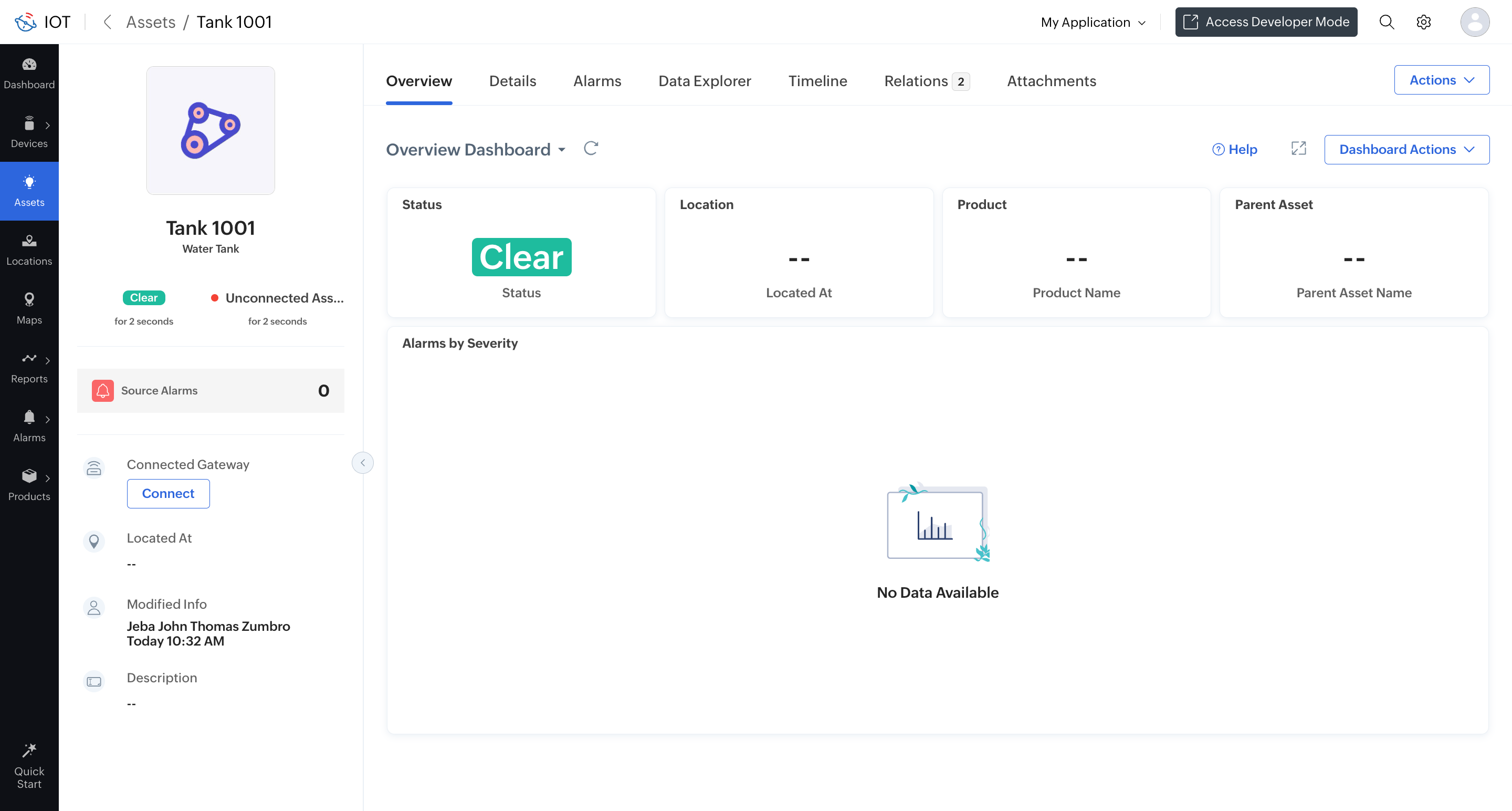The height and width of the screenshot is (811, 1512).
Task: Click the Parent Asset Name label
Action: [x=1353, y=293]
